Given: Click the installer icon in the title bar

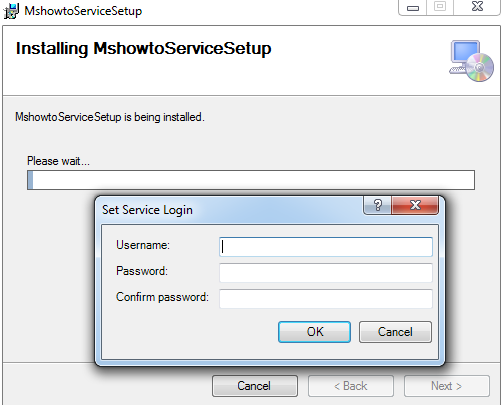Looking at the screenshot, I should click(11, 11).
